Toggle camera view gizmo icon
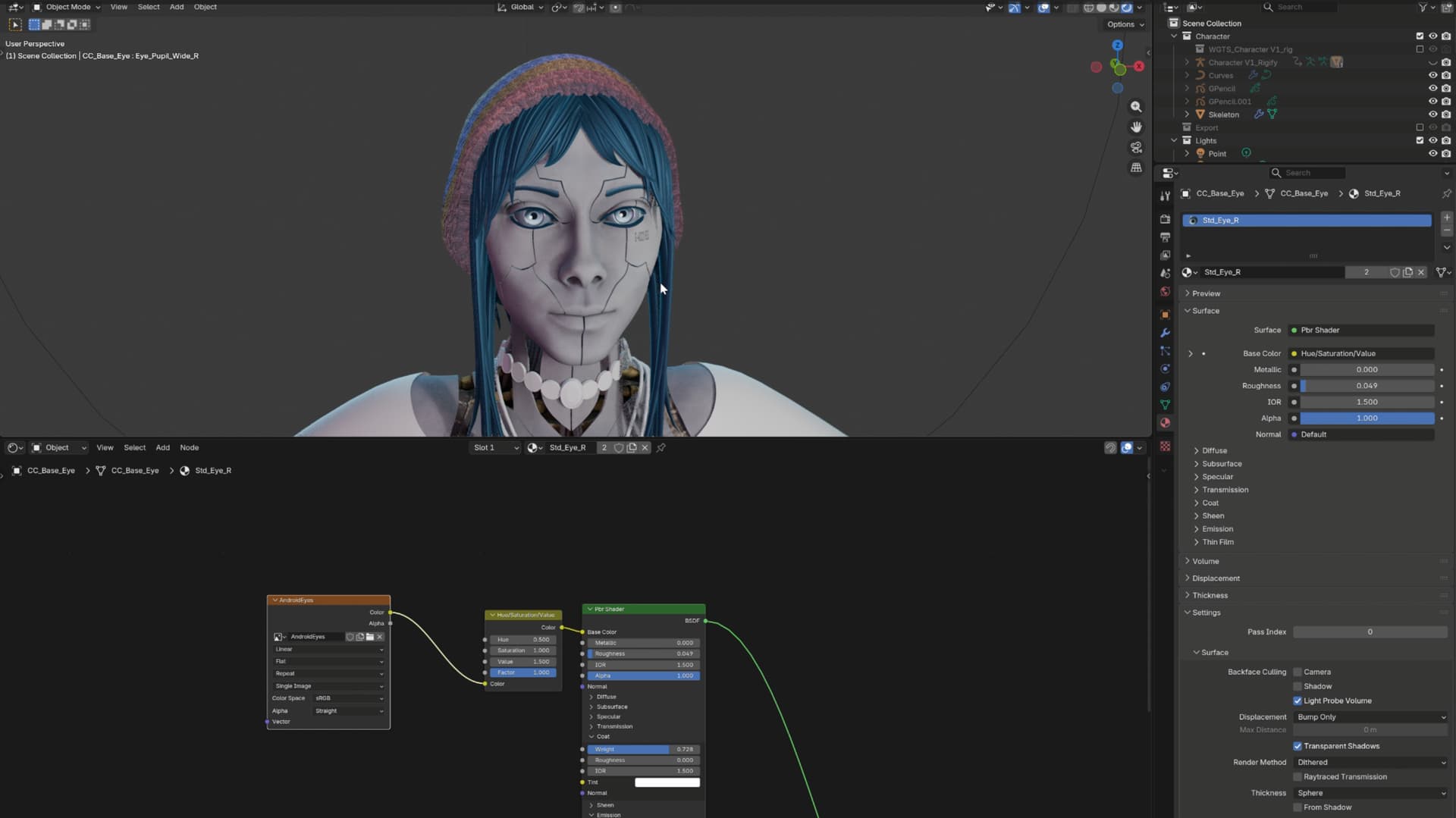1456x818 pixels. click(x=1136, y=147)
